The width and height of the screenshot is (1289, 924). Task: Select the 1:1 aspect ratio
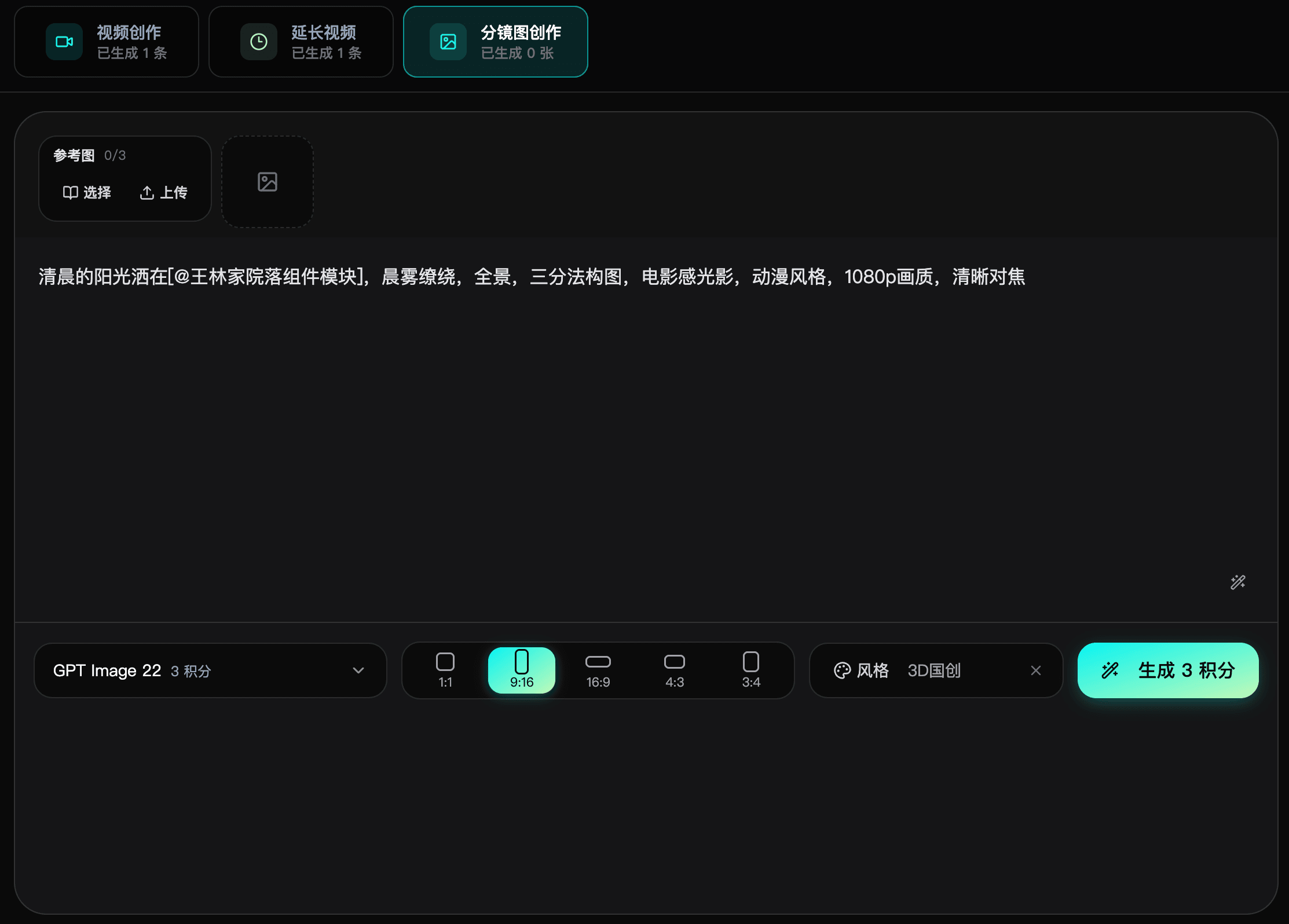tap(445, 670)
